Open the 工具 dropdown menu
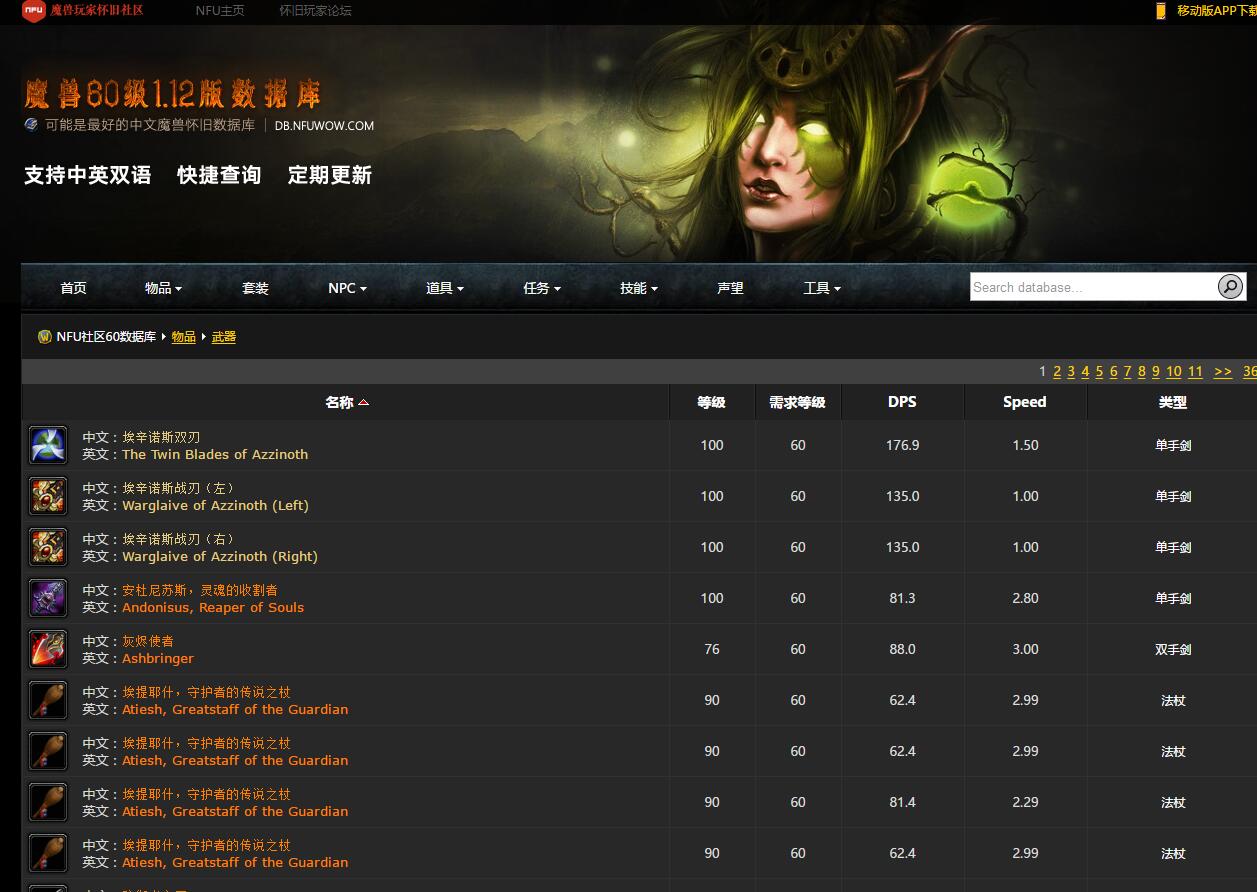This screenshot has height=892, width=1257. (x=821, y=288)
